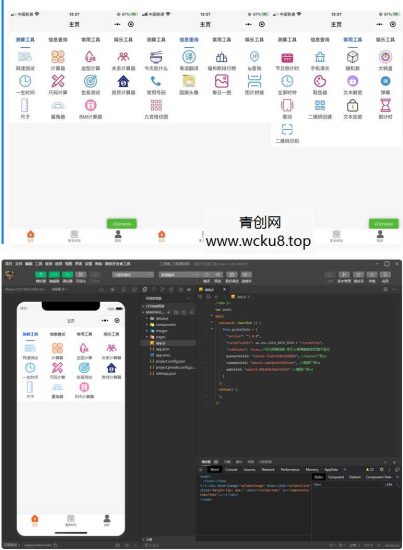Close the app.js editor tab
Image resolution: width=403 pixels, height=550 pixels.
[224, 289]
